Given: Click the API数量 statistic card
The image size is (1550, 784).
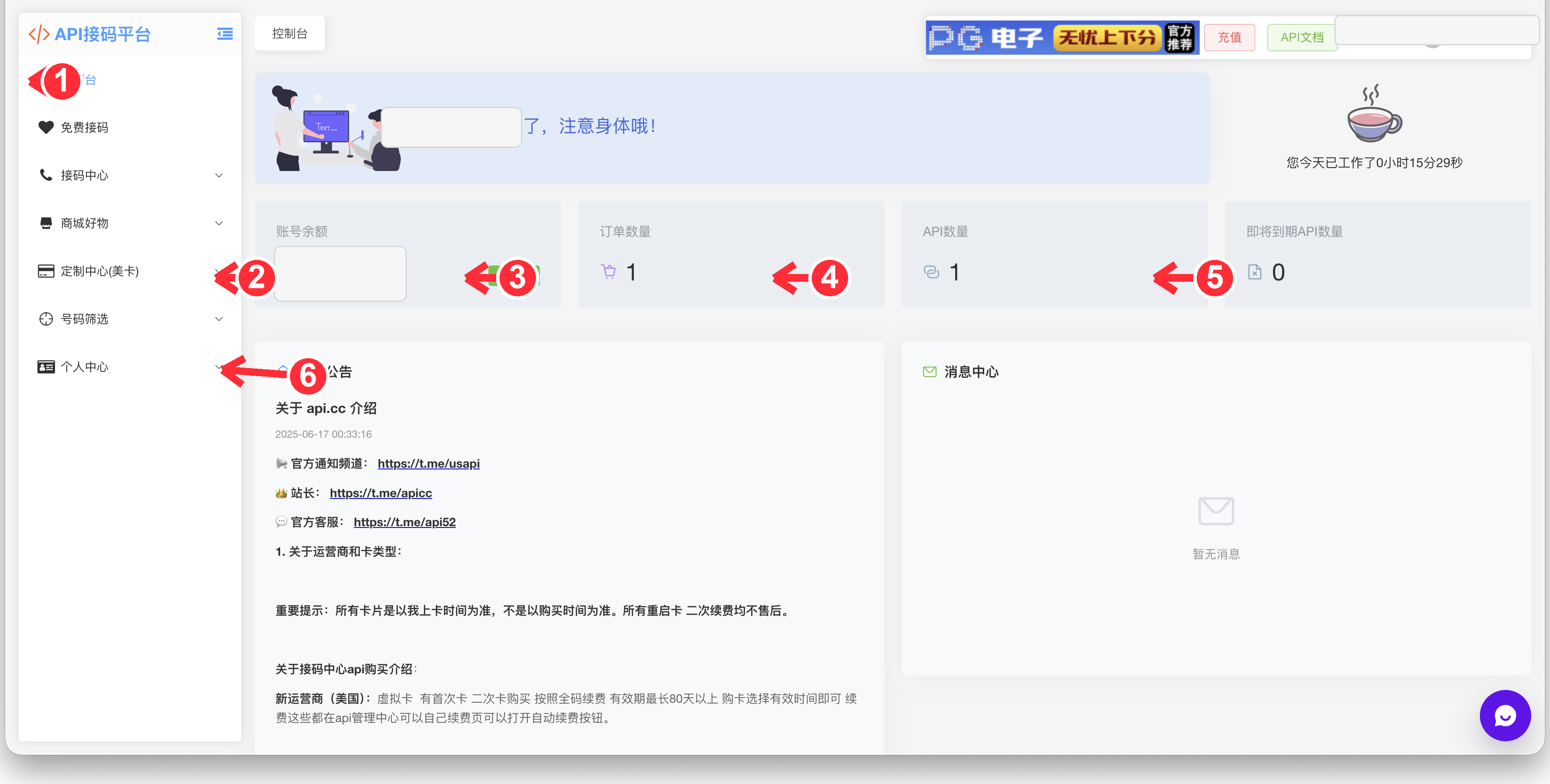Looking at the screenshot, I should pyautogui.click(x=1054, y=254).
